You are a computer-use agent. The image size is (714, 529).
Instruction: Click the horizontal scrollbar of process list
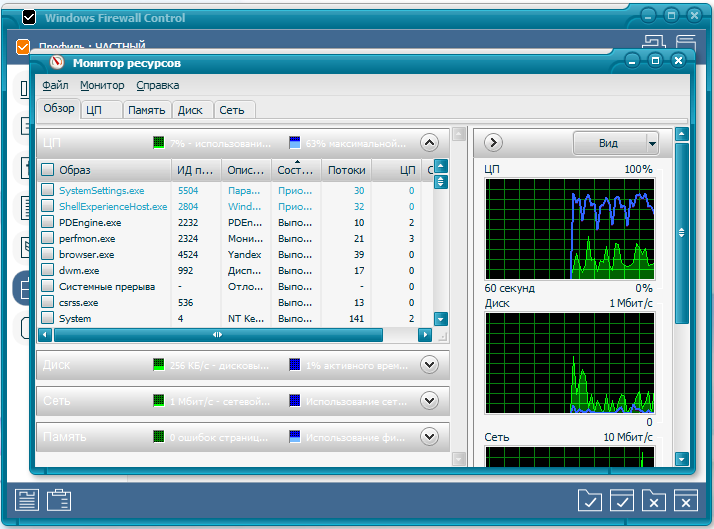(217, 335)
